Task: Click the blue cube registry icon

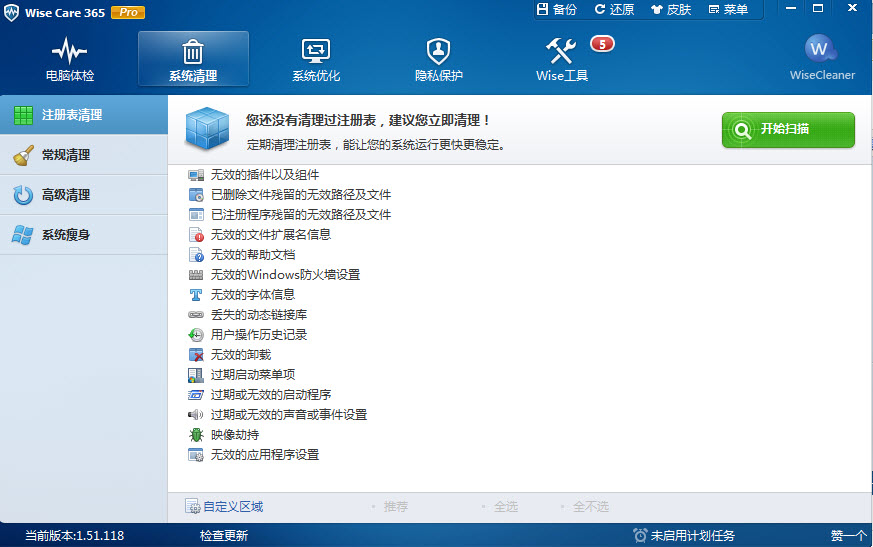Action: coord(207,129)
